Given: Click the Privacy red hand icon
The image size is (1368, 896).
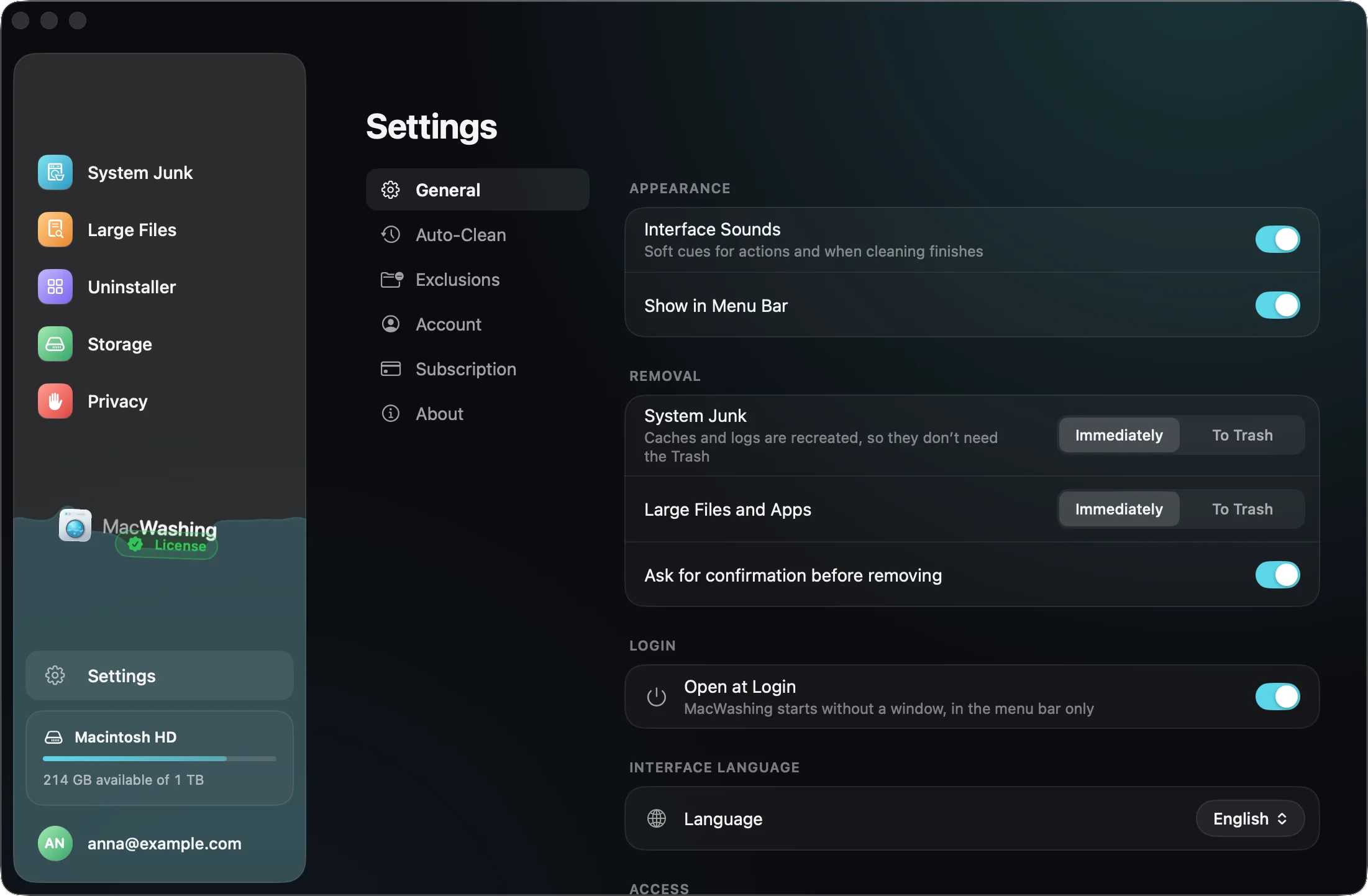Looking at the screenshot, I should tap(55, 401).
